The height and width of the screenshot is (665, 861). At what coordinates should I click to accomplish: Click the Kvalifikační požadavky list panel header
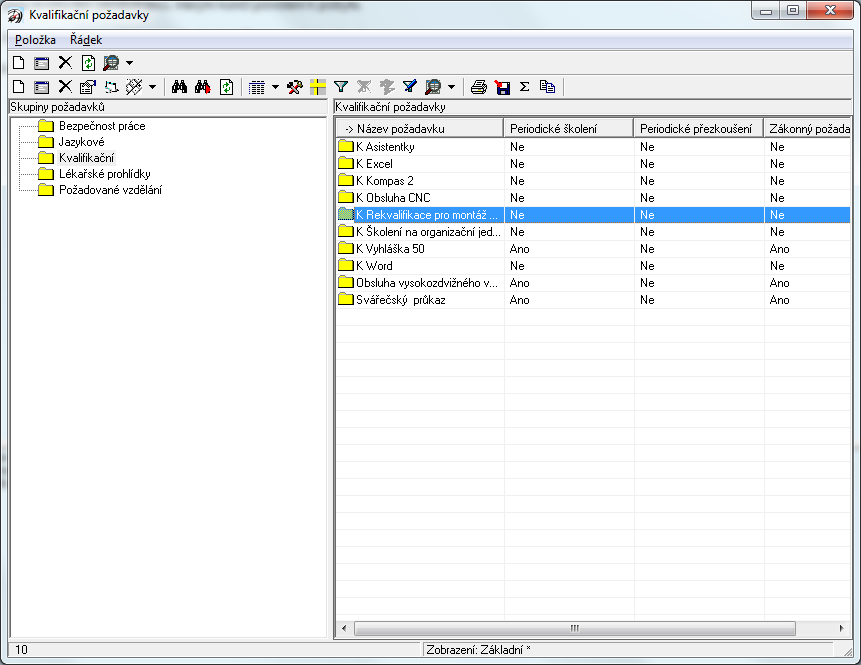click(x=592, y=107)
